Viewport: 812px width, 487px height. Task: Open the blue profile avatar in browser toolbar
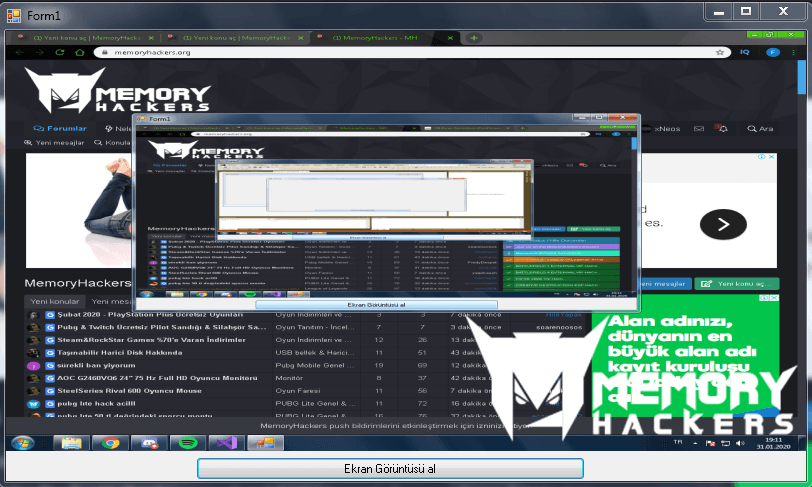pyautogui.click(x=773, y=52)
